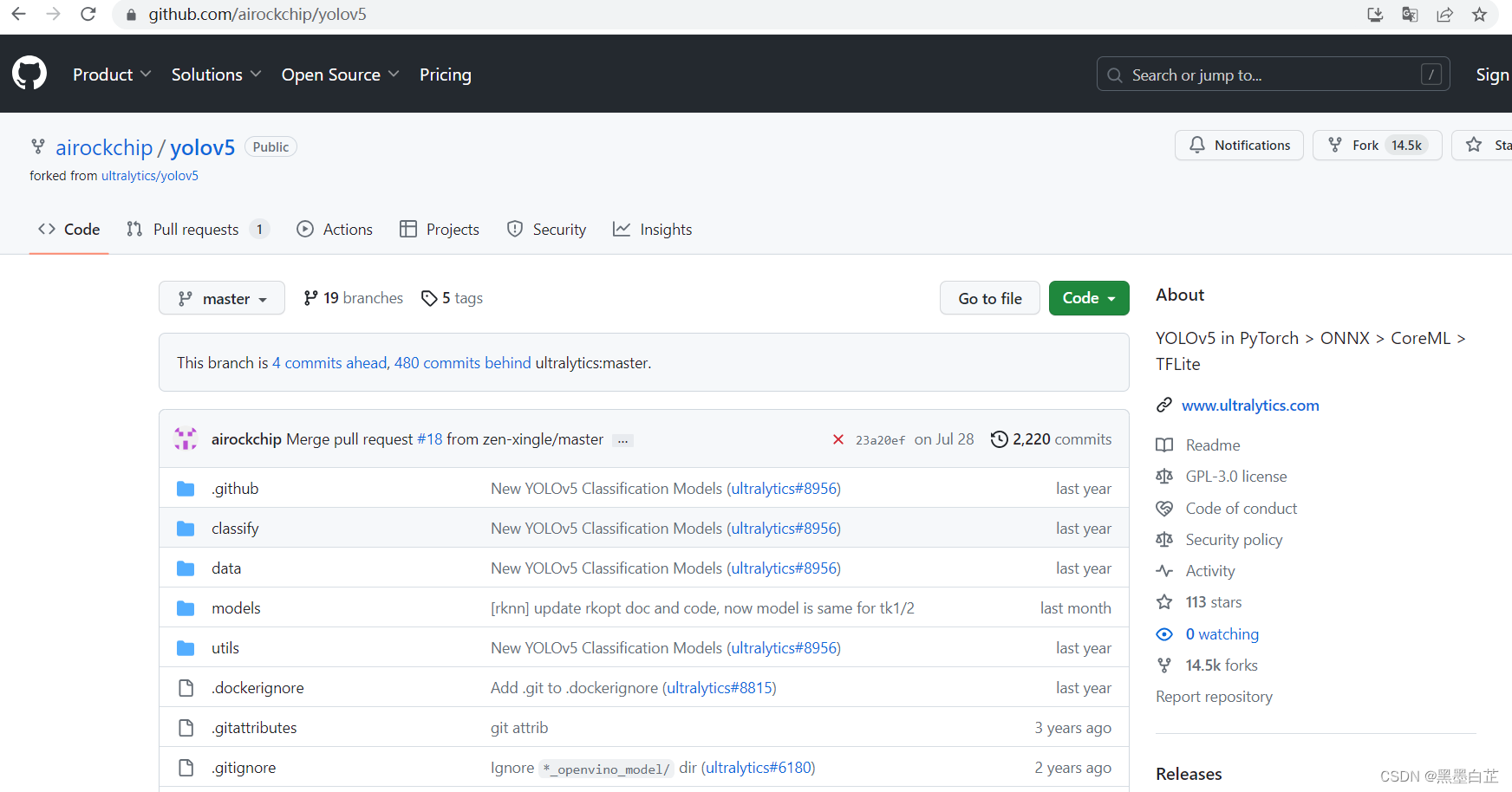This screenshot has height=792, width=1512.
Task: Open the GPL-3.0 license link
Action: 1236,477
